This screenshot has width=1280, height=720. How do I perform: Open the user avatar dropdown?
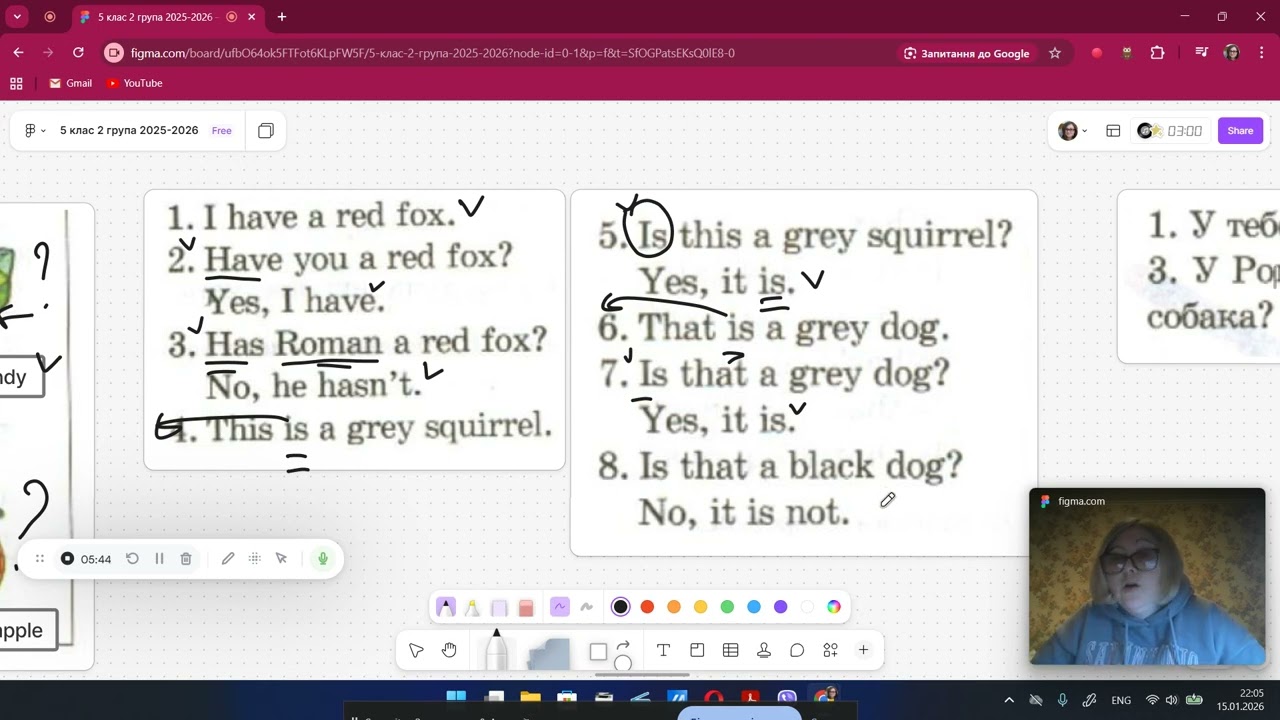tap(1073, 131)
